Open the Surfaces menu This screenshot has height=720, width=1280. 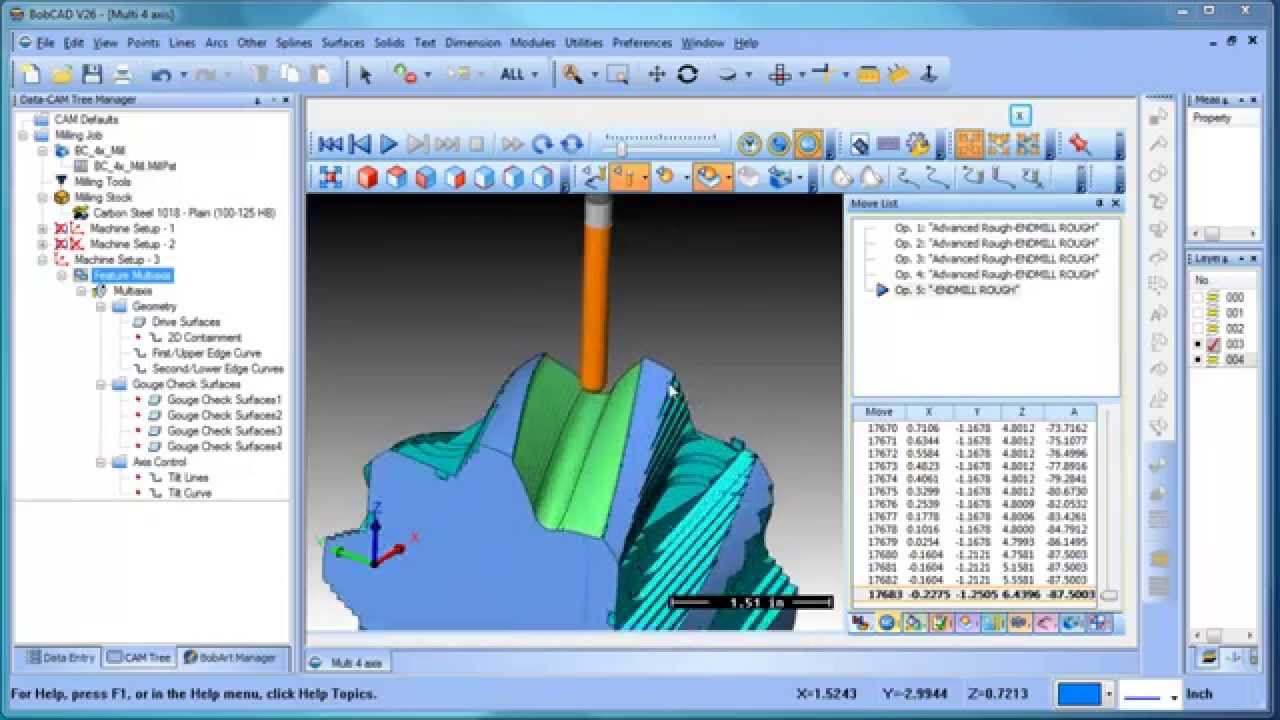coord(343,43)
